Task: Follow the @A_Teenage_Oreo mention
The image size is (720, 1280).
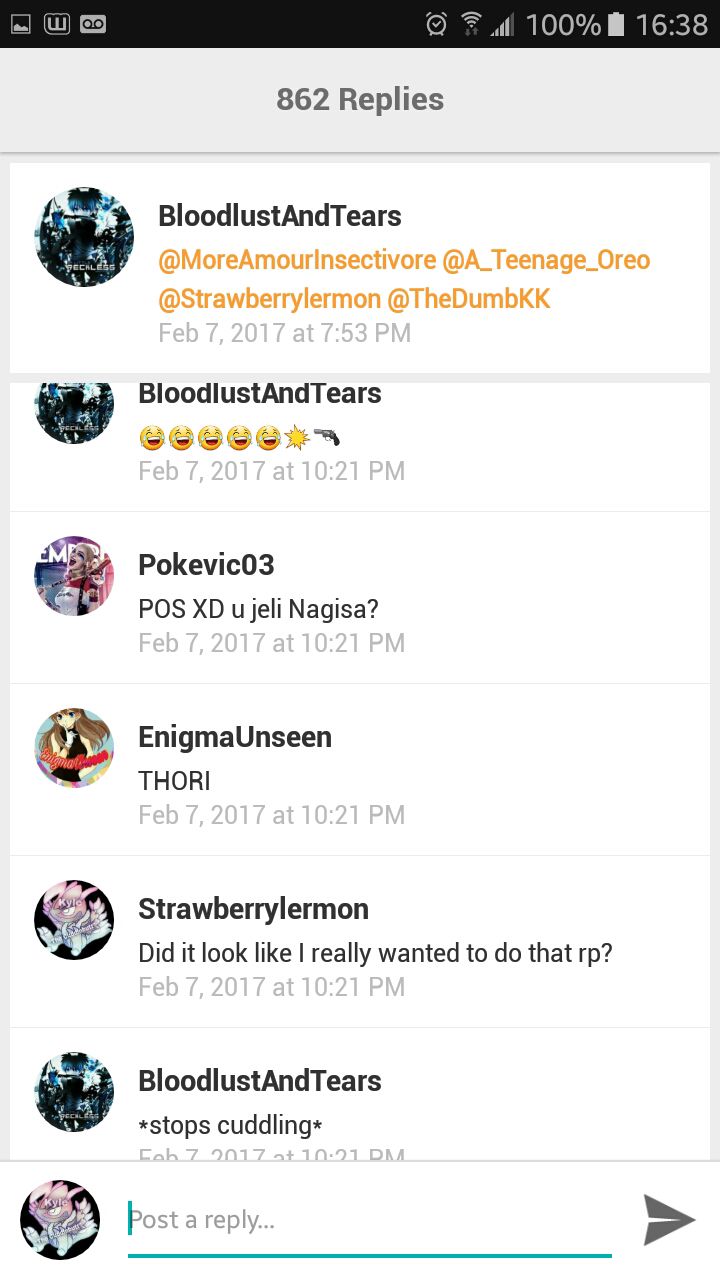Action: [546, 260]
